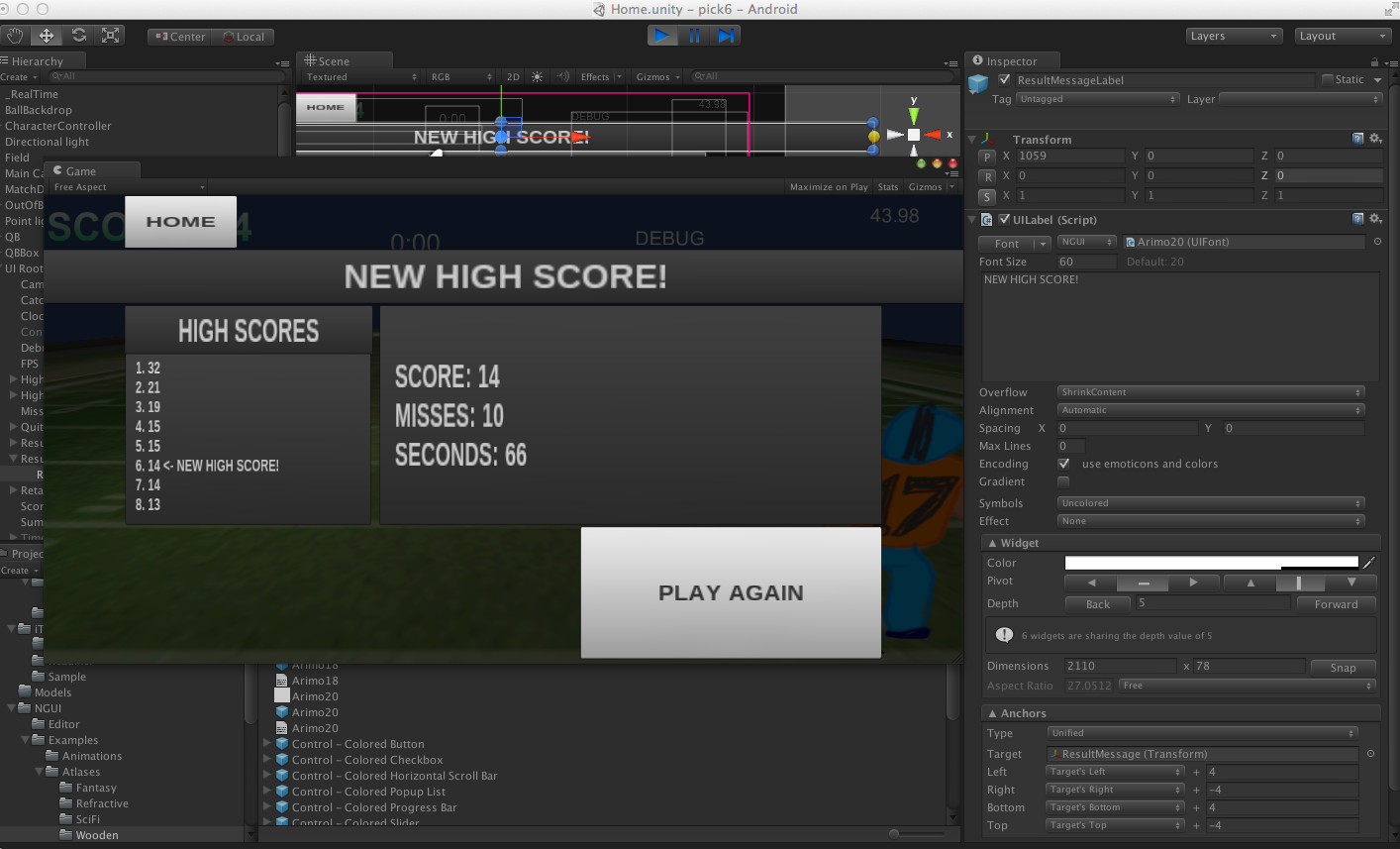Open Alignment Automatic dropdown
The width and height of the screenshot is (1400, 849).
[x=1211, y=410]
